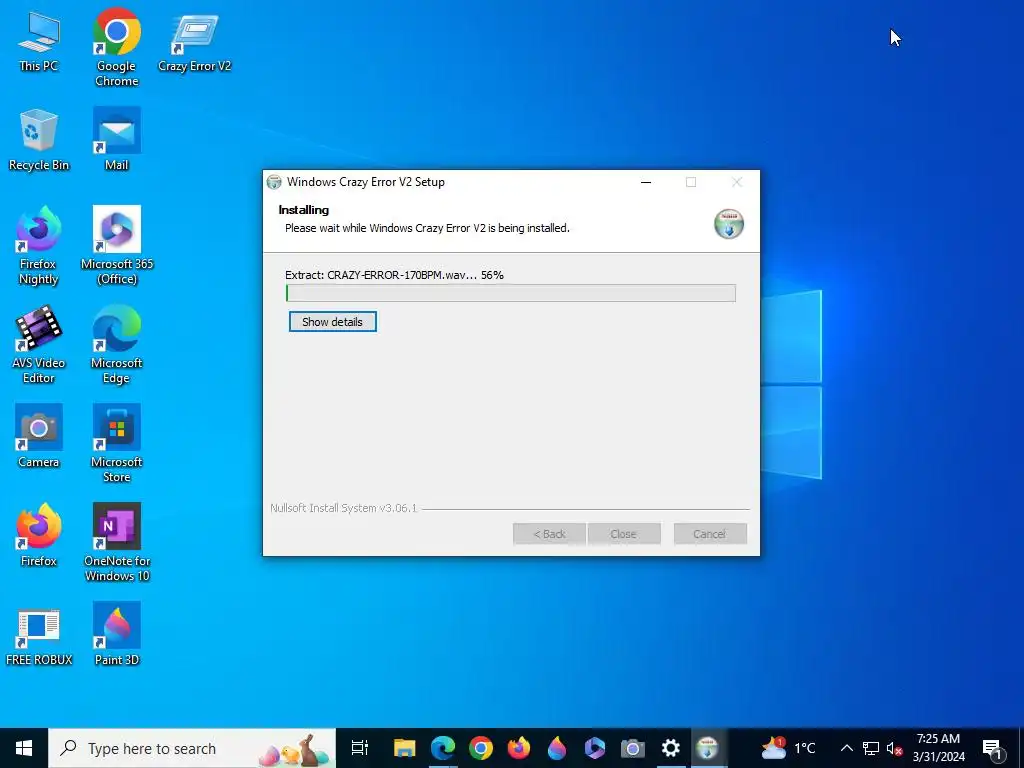Select AVS Video Editor desktop icon
Screen dimensions: 1024x768
(x=39, y=345)
